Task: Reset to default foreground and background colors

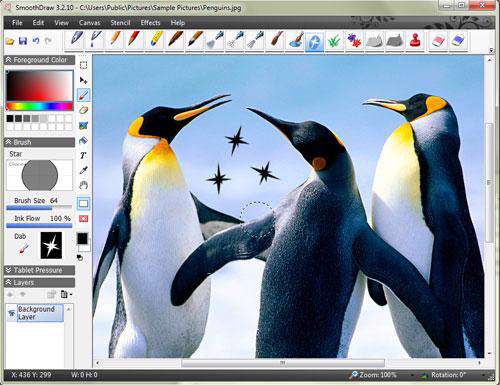Action: [x=80, y=257]
